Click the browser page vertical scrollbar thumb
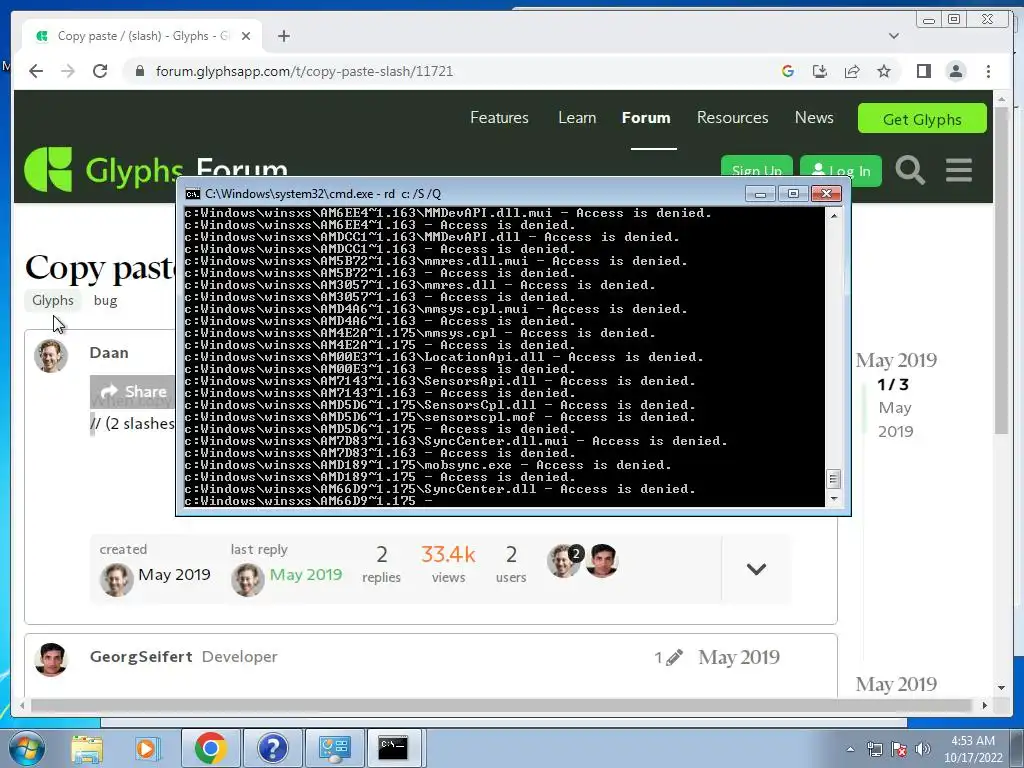This screenshot has width=1024, height=768. click(1001, 268)
